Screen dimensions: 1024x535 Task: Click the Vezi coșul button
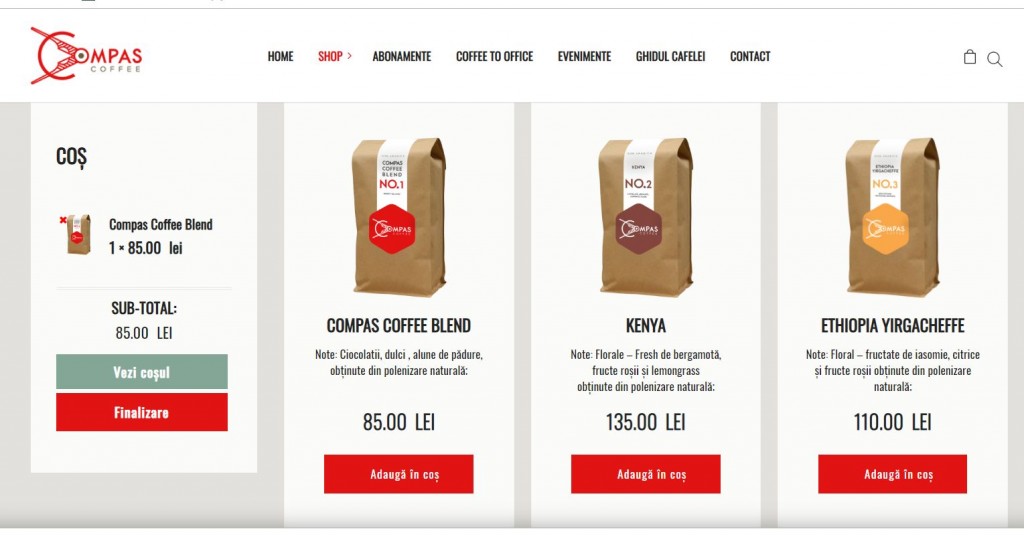(142, 372)
